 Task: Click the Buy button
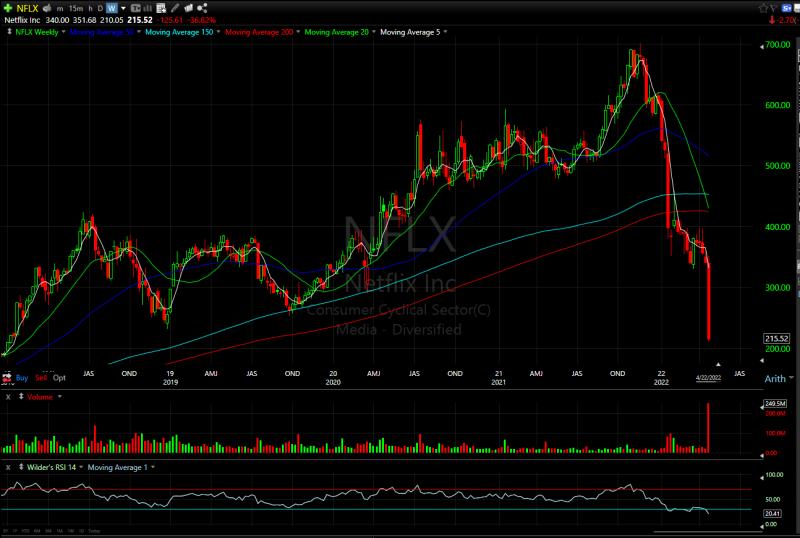click(x=22, y=378)
